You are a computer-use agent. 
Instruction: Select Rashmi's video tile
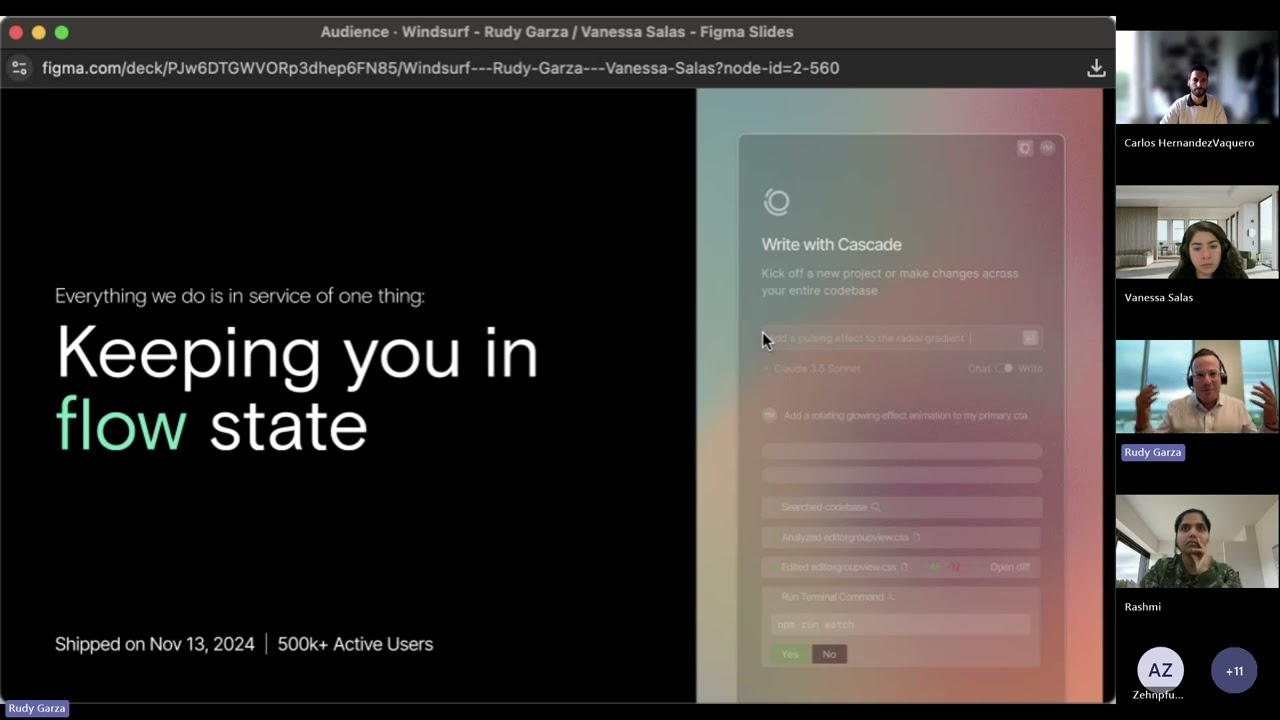1197,541
